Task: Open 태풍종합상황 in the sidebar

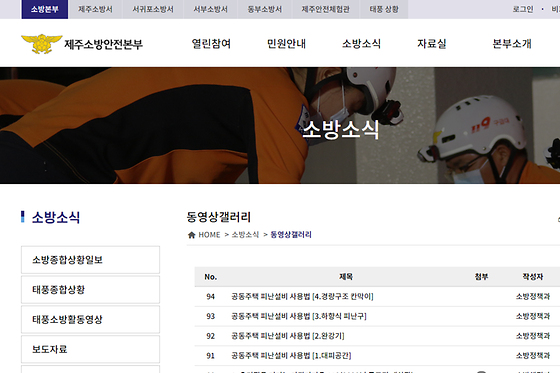Action: [x=90, y=289]
